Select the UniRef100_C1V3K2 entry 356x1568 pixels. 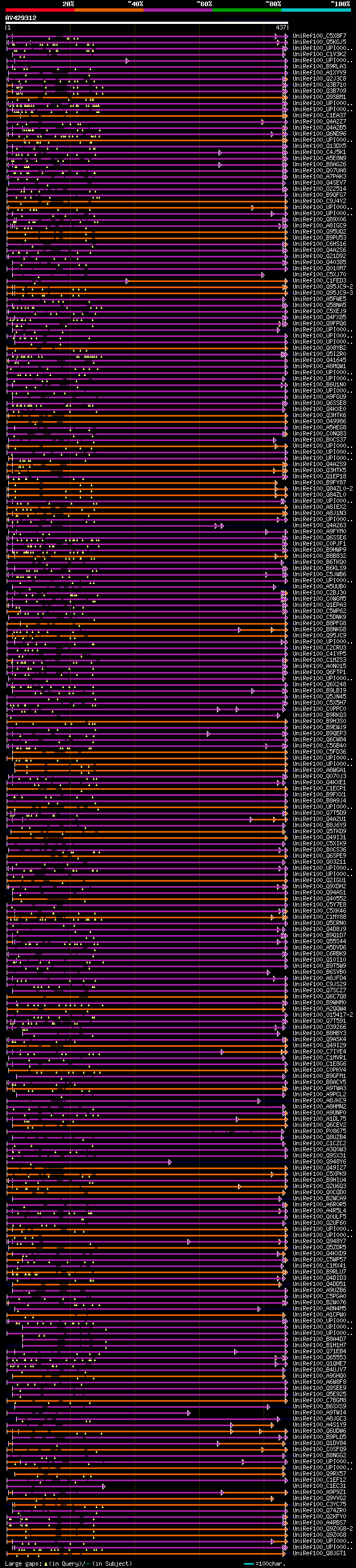319,54
